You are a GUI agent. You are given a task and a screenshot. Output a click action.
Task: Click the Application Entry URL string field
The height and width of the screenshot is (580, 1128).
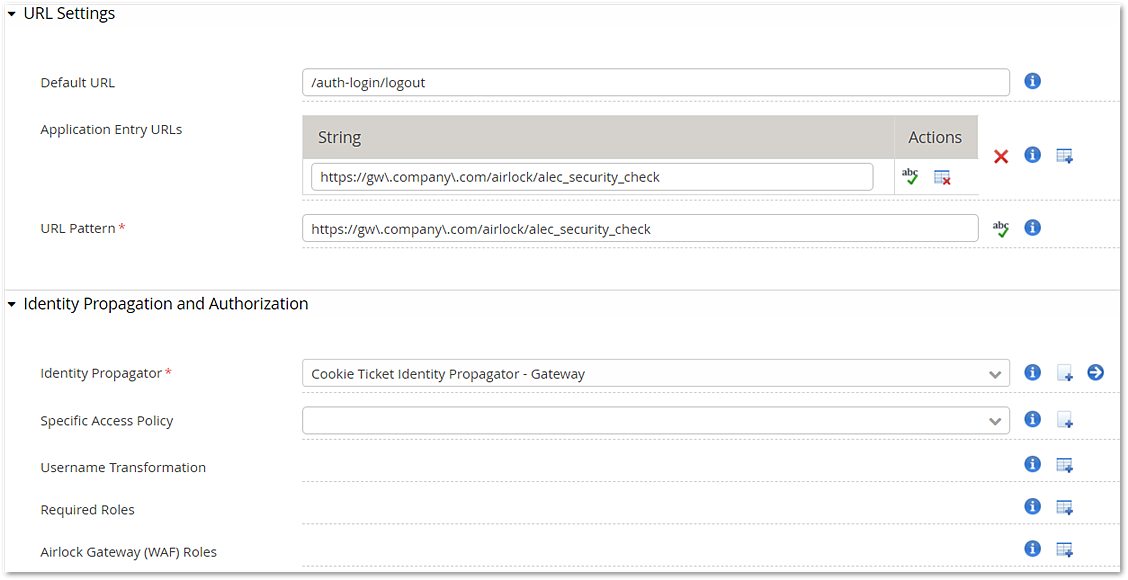tap(592, 177)
